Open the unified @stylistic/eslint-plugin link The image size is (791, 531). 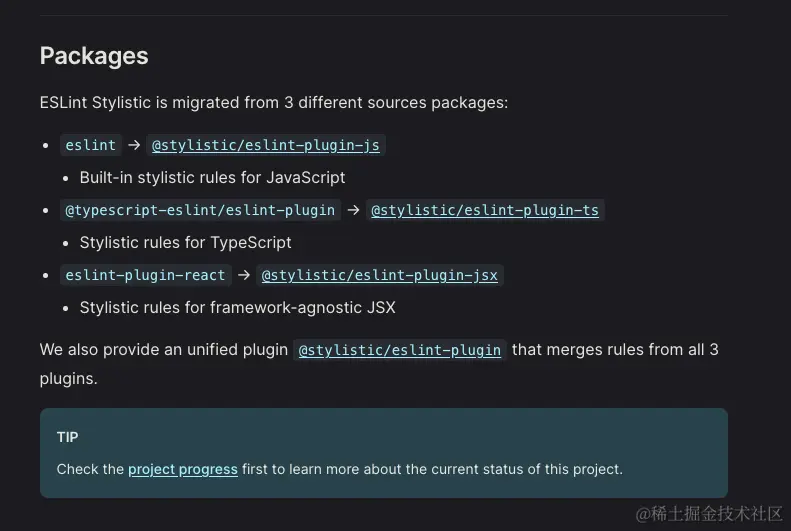tap(400, 350)
